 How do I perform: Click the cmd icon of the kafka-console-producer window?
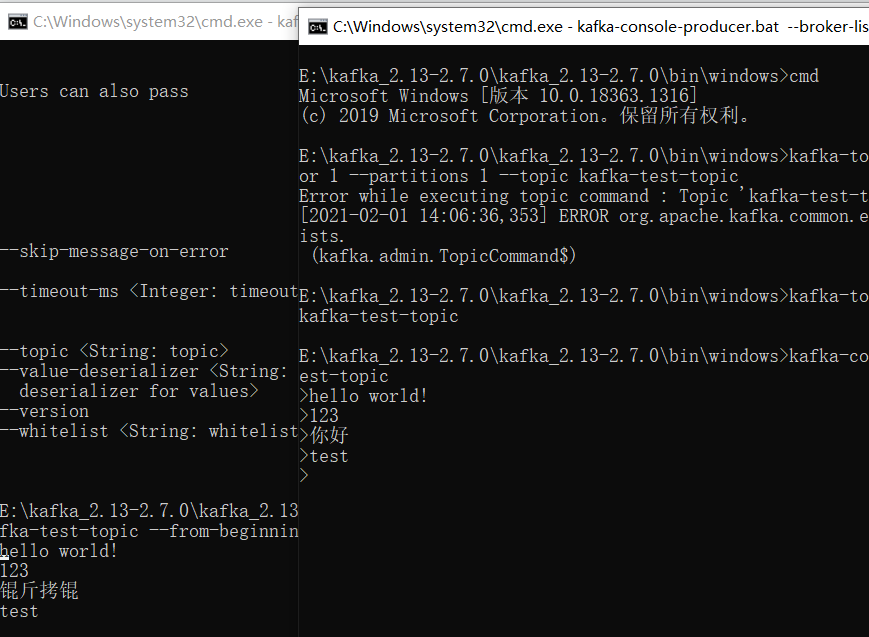(318, 27)
